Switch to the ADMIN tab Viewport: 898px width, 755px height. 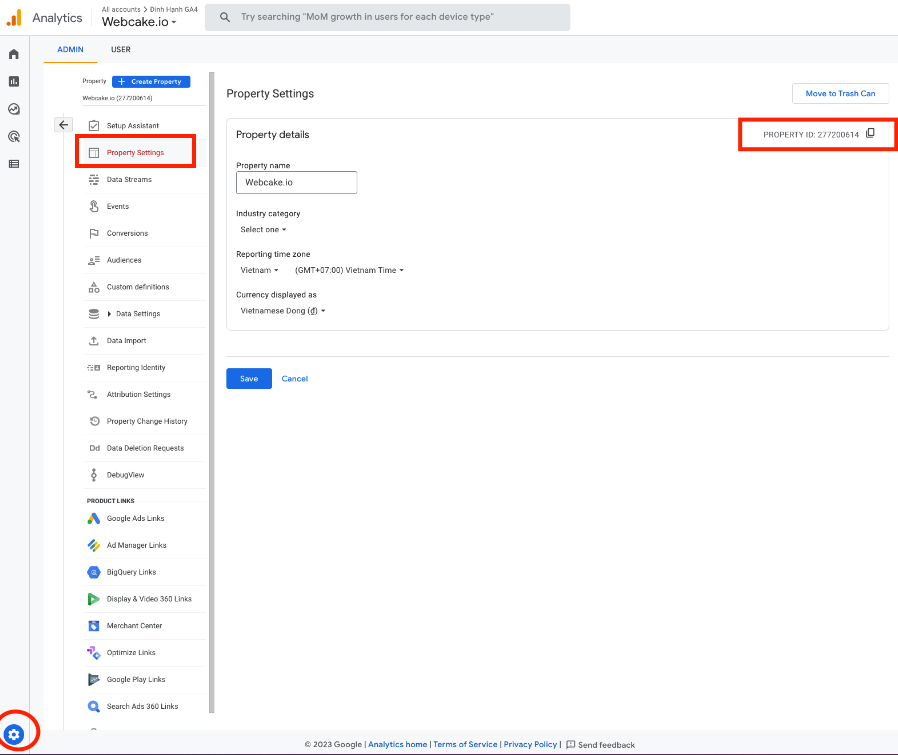coord(70,49)
